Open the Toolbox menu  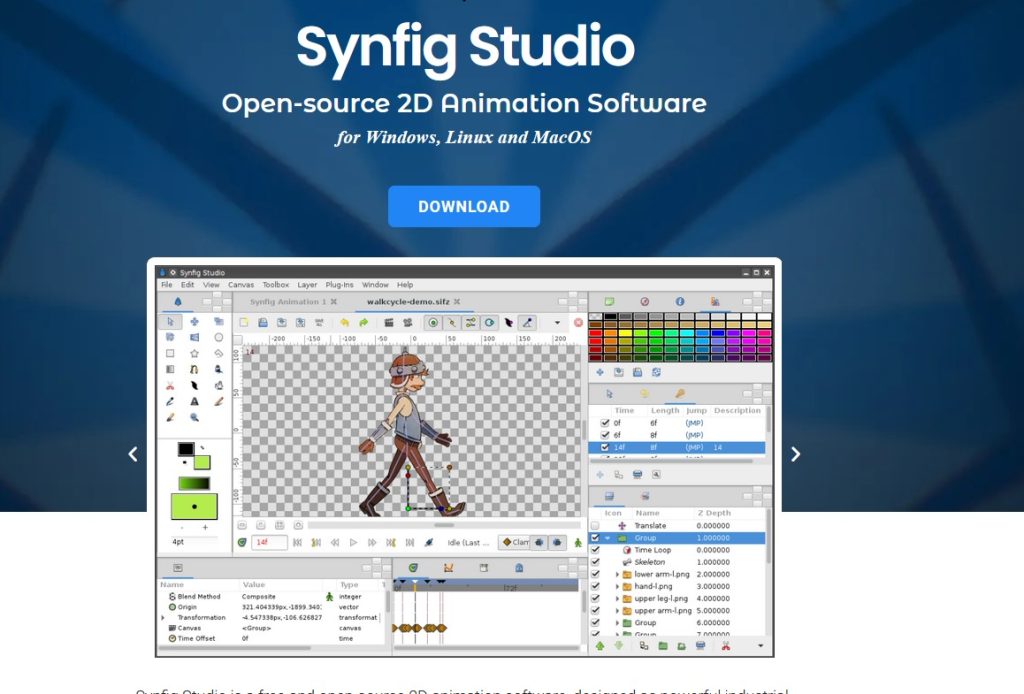[276, 285]
